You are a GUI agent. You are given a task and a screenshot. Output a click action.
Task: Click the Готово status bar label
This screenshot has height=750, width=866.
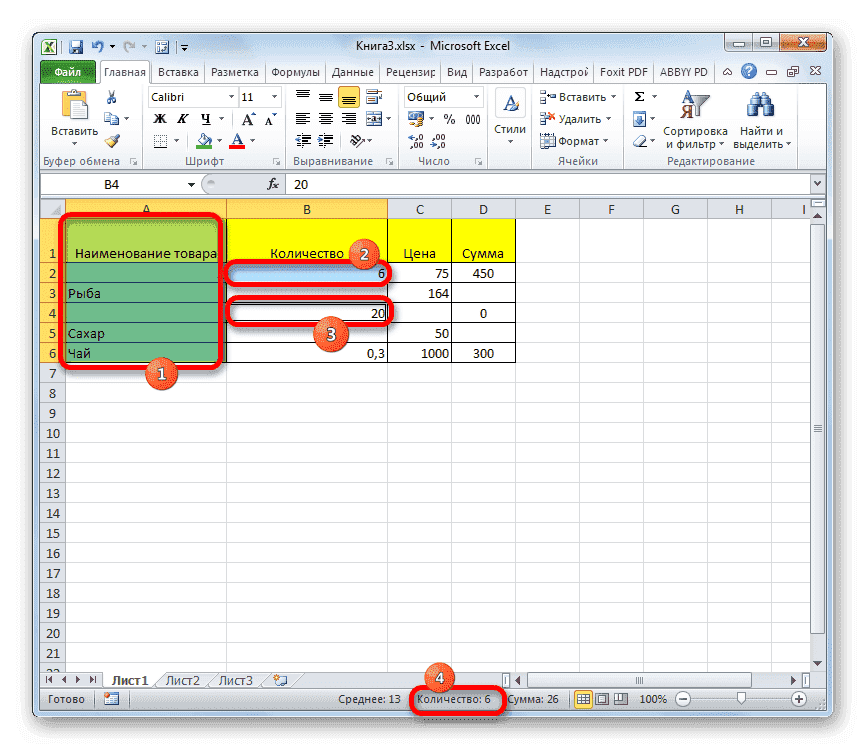click(x=65, y=699)
